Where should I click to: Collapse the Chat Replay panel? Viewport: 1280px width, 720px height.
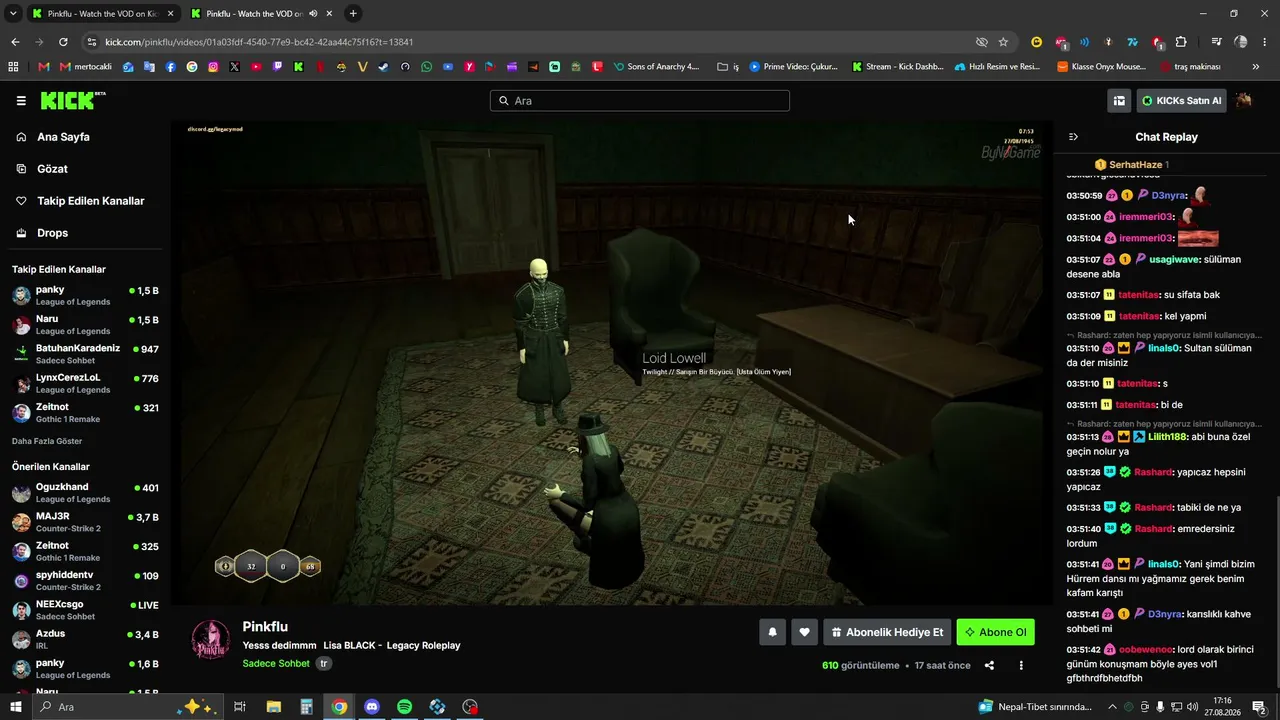(x=1073, y=137)
